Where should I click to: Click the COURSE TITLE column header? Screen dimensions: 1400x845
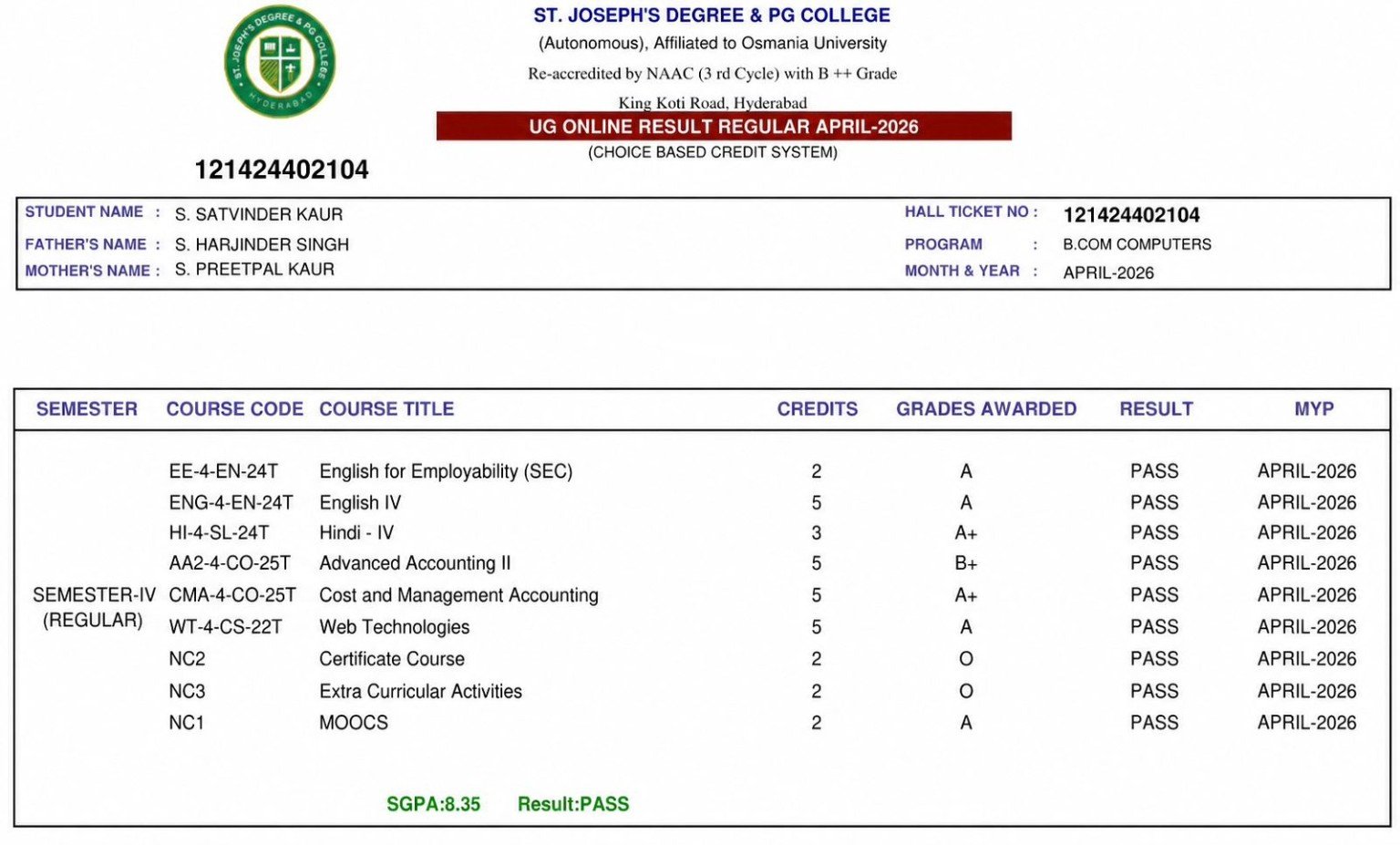coord(386,409)
